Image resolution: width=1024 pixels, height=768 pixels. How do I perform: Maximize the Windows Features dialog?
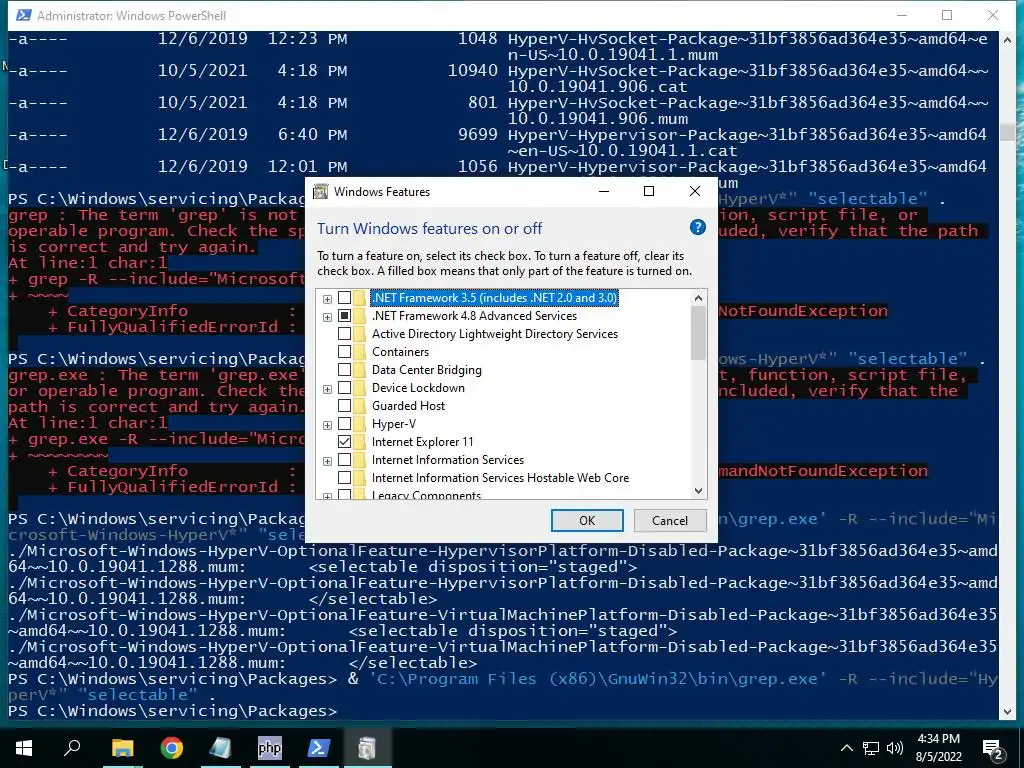pos(648,191)
